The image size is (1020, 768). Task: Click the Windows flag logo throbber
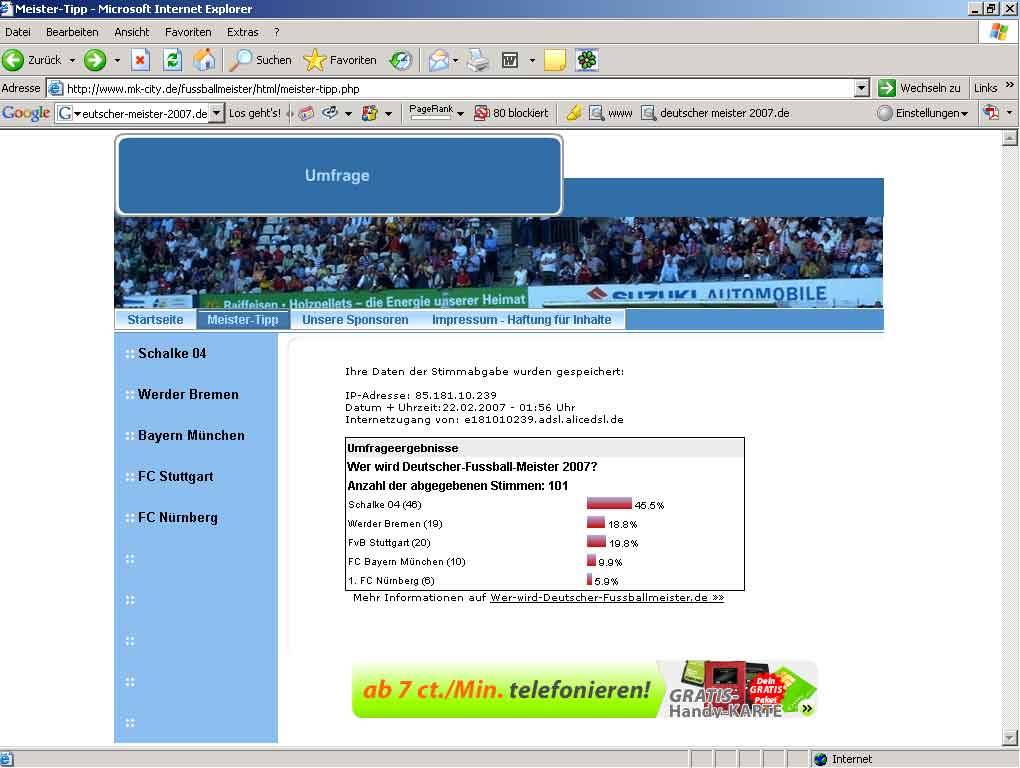(999, 32)
